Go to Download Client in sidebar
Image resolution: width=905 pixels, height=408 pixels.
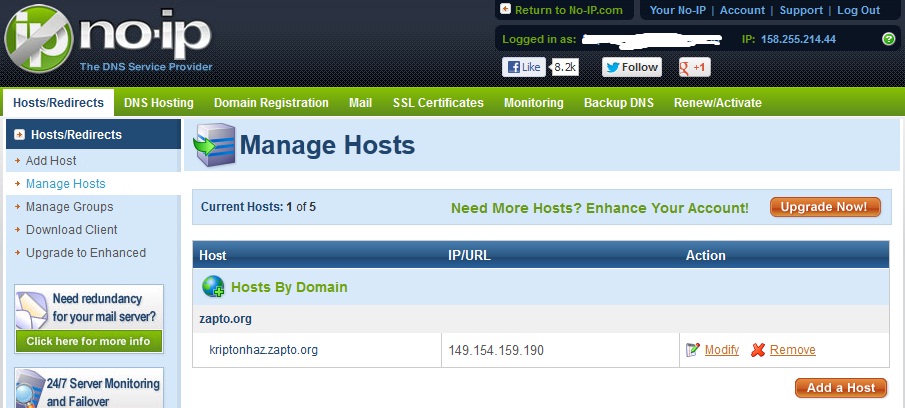coord(69,230)
